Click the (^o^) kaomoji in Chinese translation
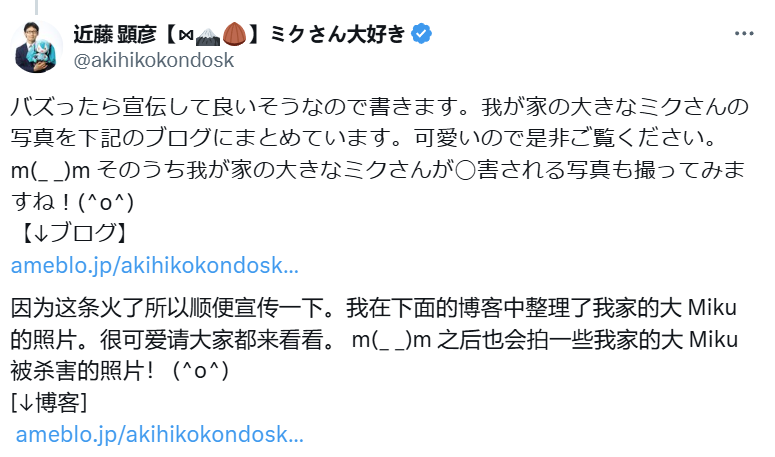 click(x=201, y=371)
